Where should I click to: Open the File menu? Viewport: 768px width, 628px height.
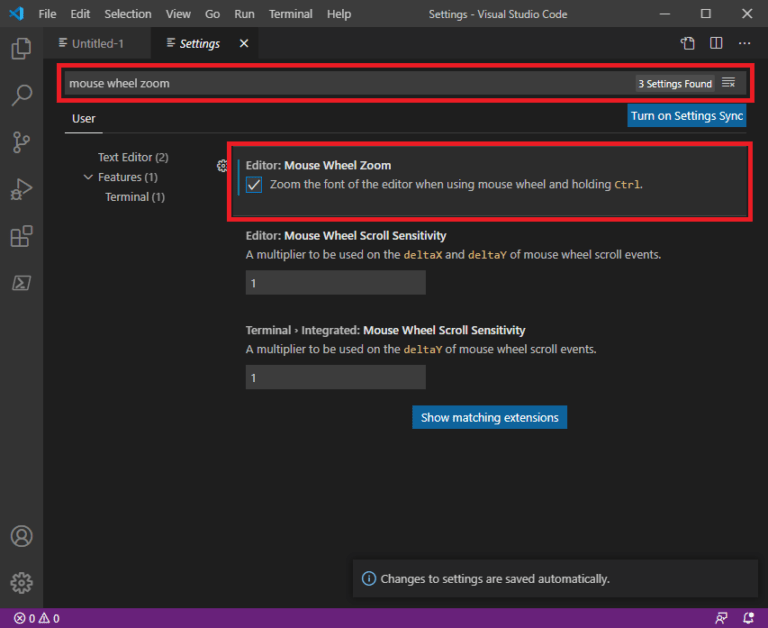(x=48, y=14)
